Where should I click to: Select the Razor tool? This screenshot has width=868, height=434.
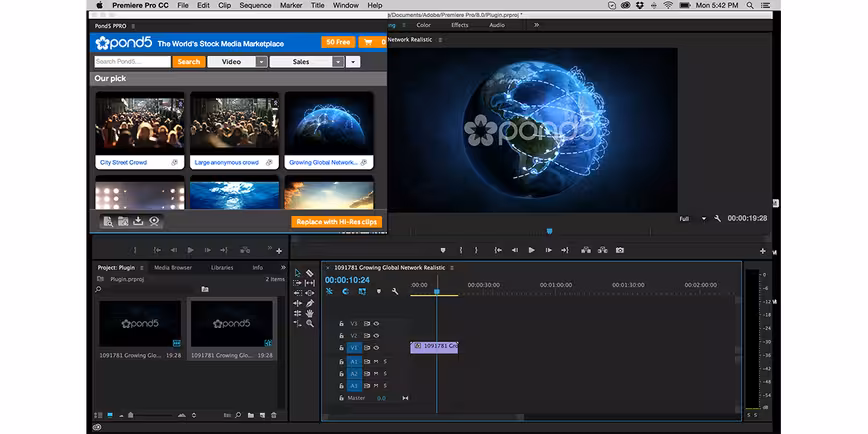click(x=309, y=273)
